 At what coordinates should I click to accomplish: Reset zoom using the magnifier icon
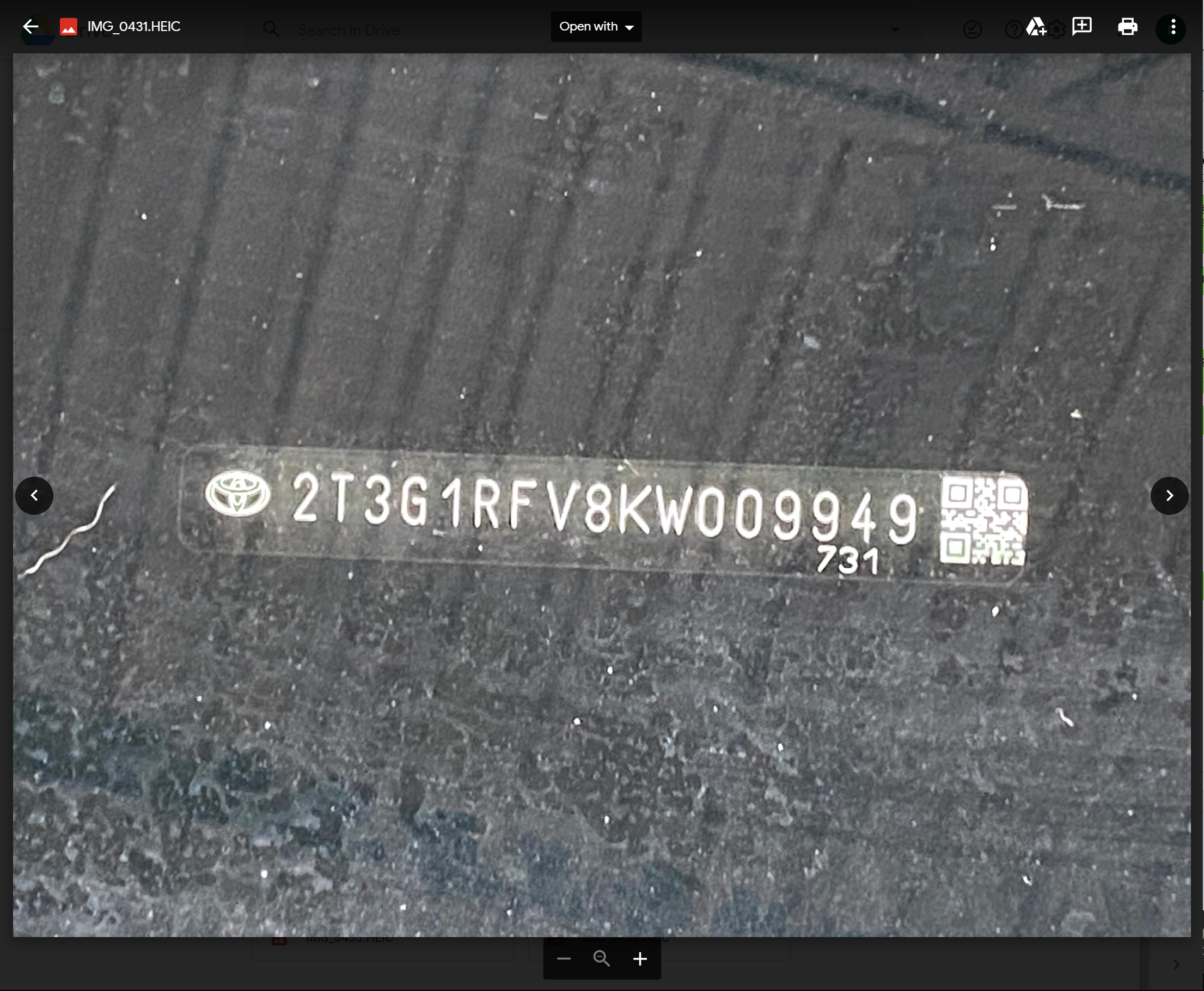click(601, 958)
